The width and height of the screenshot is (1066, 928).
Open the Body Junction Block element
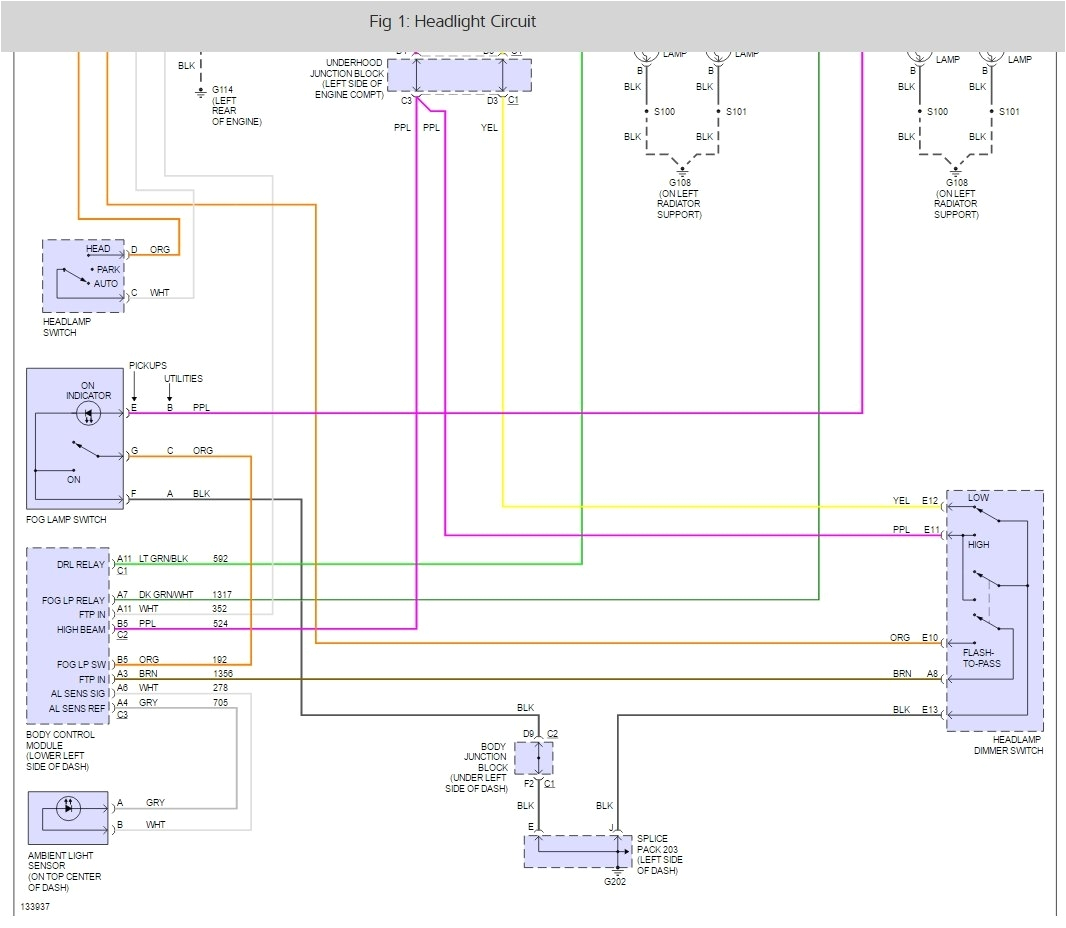(x=535, y=759)
